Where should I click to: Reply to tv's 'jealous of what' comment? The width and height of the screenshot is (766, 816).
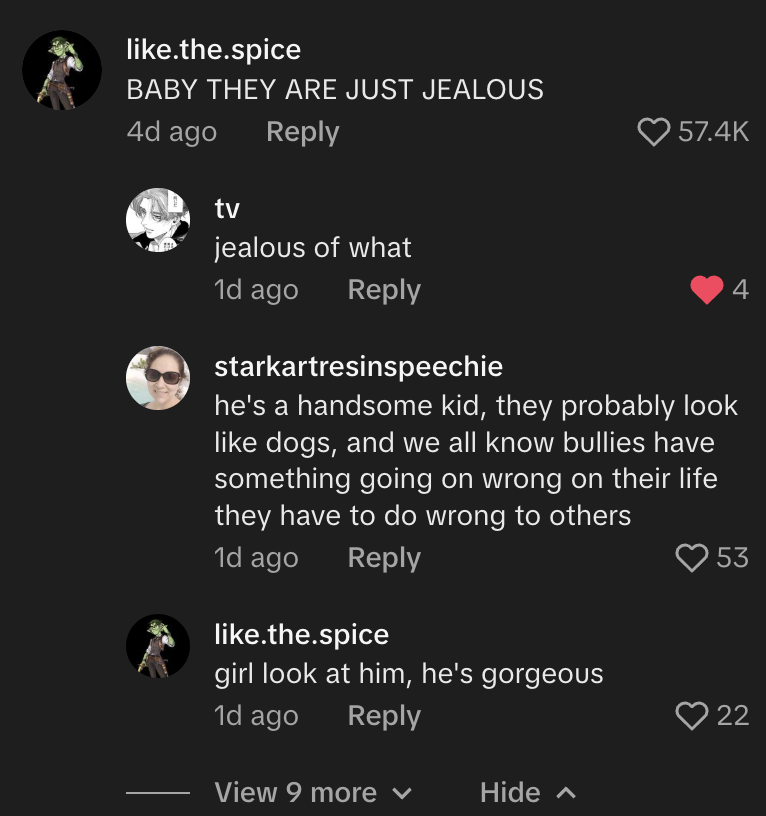[384, 290]
